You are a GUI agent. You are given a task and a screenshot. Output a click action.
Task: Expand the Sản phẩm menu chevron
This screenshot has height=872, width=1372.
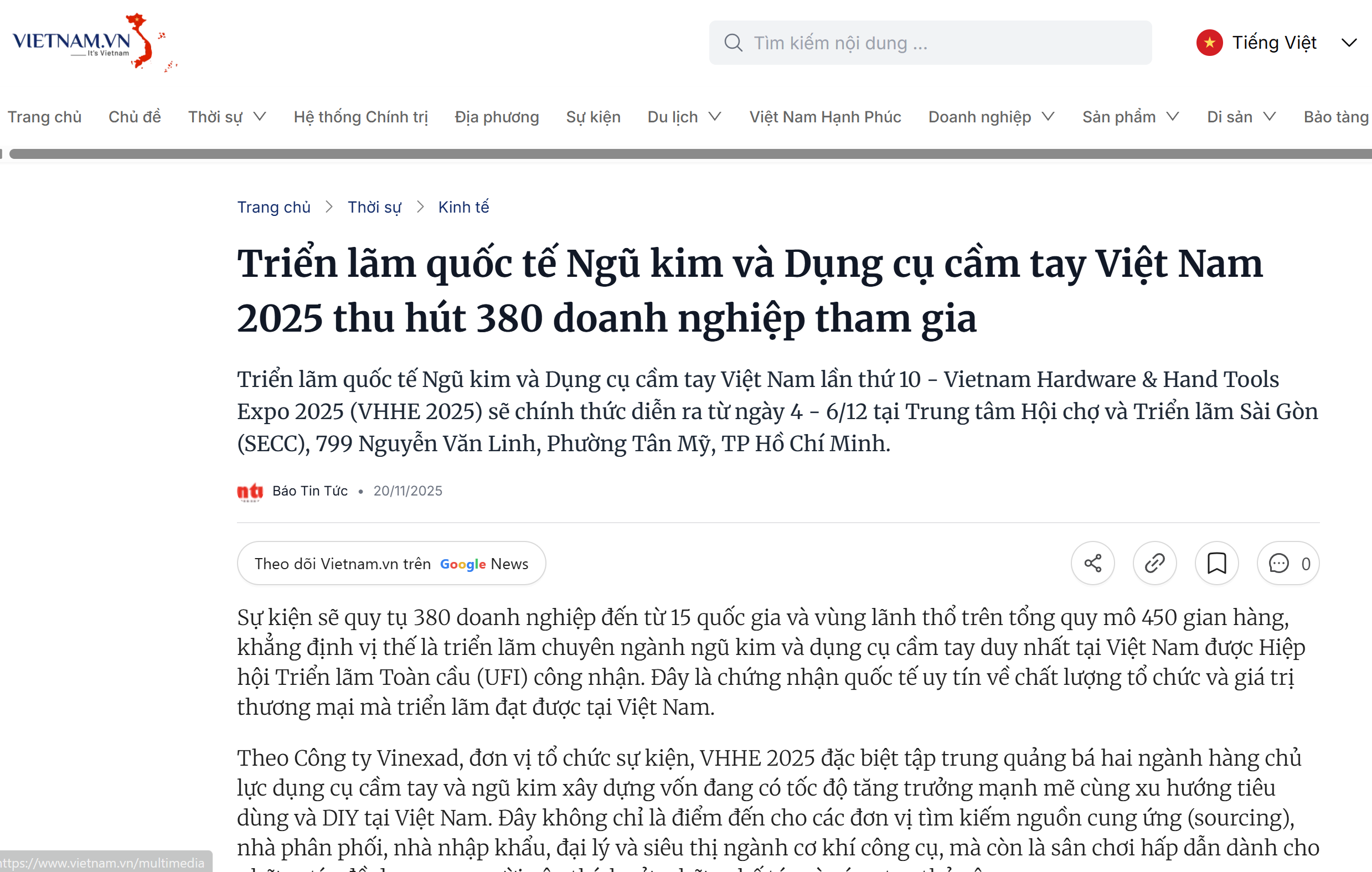pyautogui.click(x=1172, y=117)
